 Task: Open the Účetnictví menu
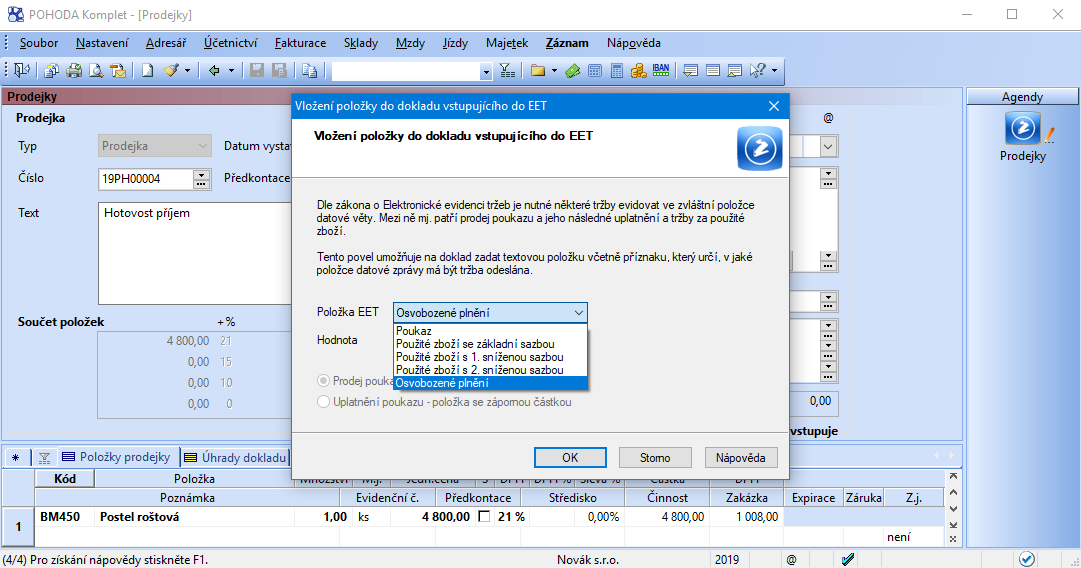(x=230, y=43)
